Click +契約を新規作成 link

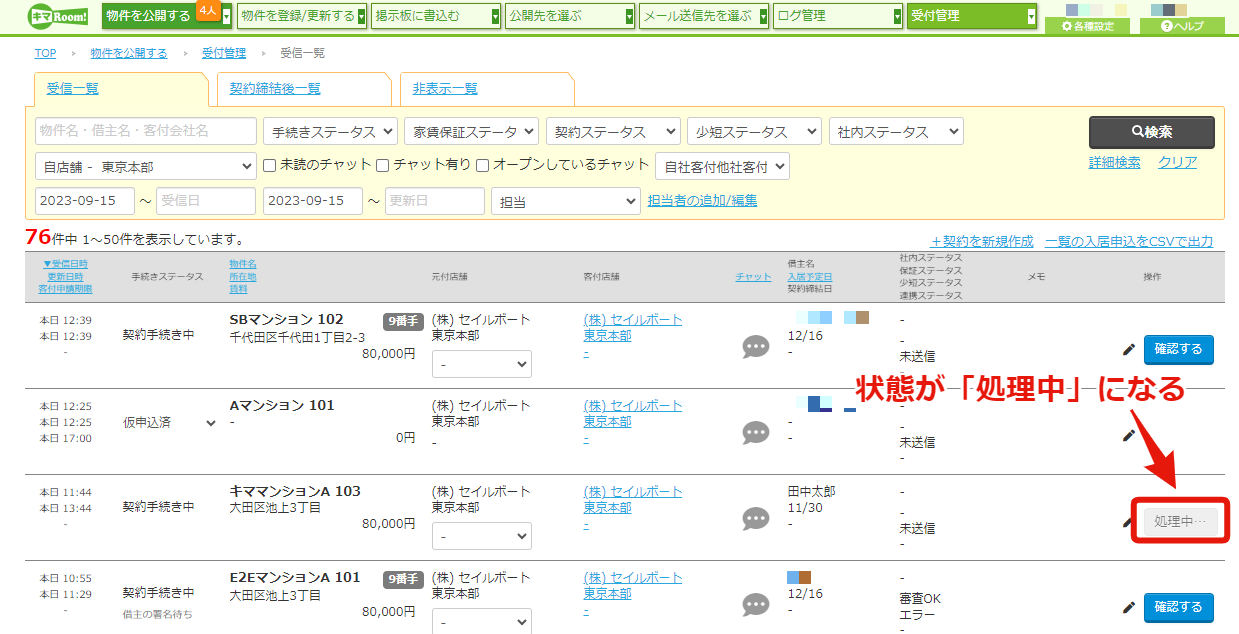coord(982,242)
